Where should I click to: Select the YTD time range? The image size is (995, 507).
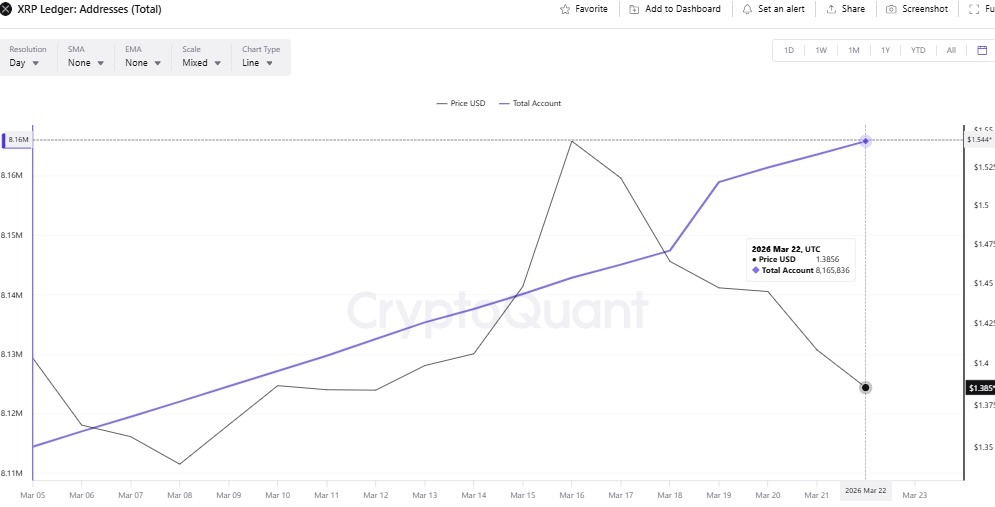[x=918, y=50]
